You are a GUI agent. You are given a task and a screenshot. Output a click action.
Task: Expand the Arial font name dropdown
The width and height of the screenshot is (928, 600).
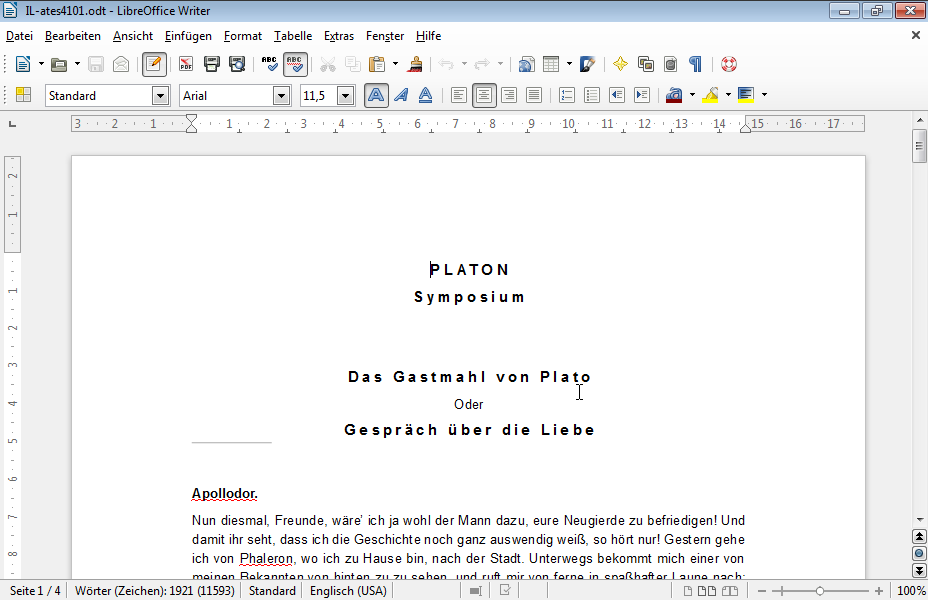[x=282, y=95]
